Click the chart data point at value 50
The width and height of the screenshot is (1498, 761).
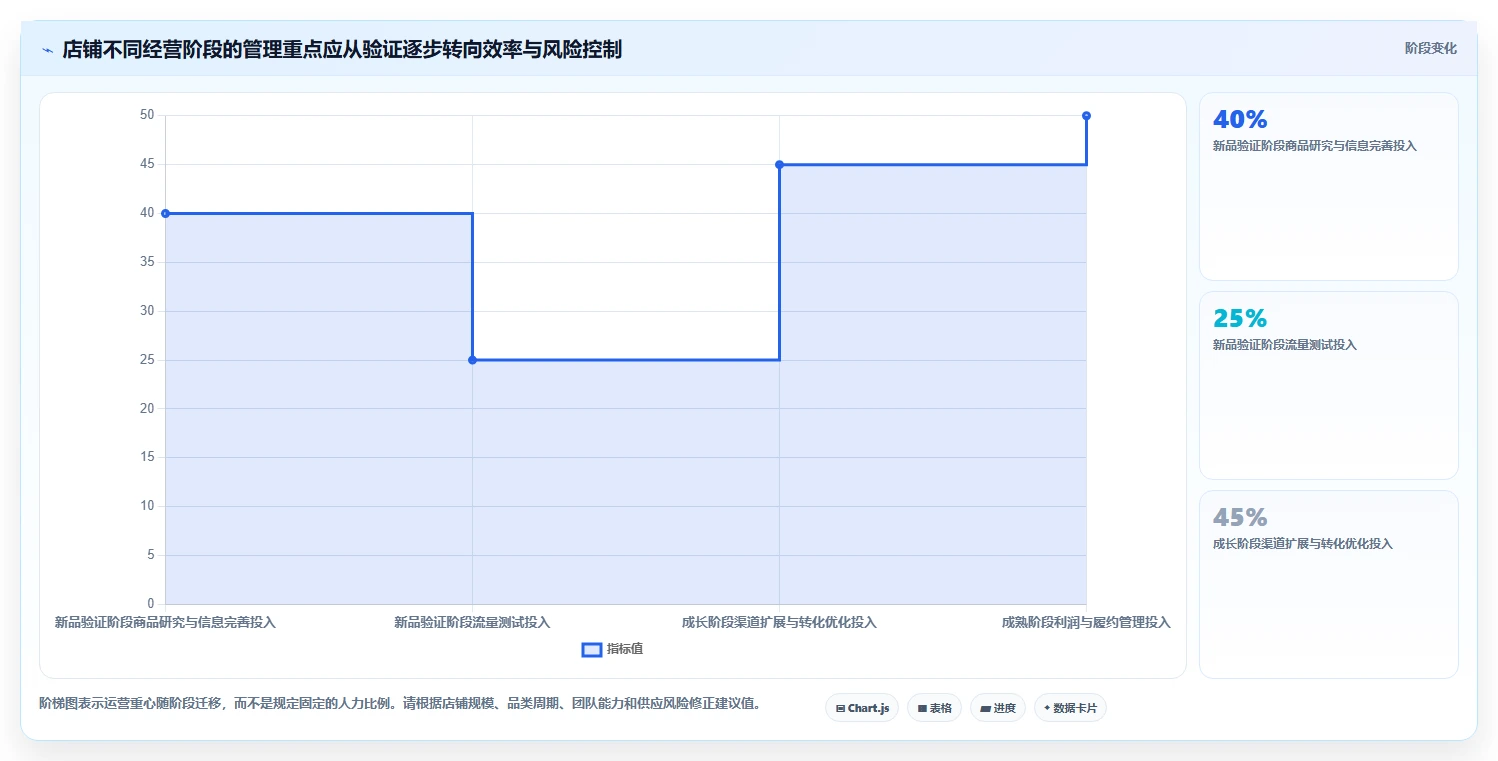coord(1086,116)
